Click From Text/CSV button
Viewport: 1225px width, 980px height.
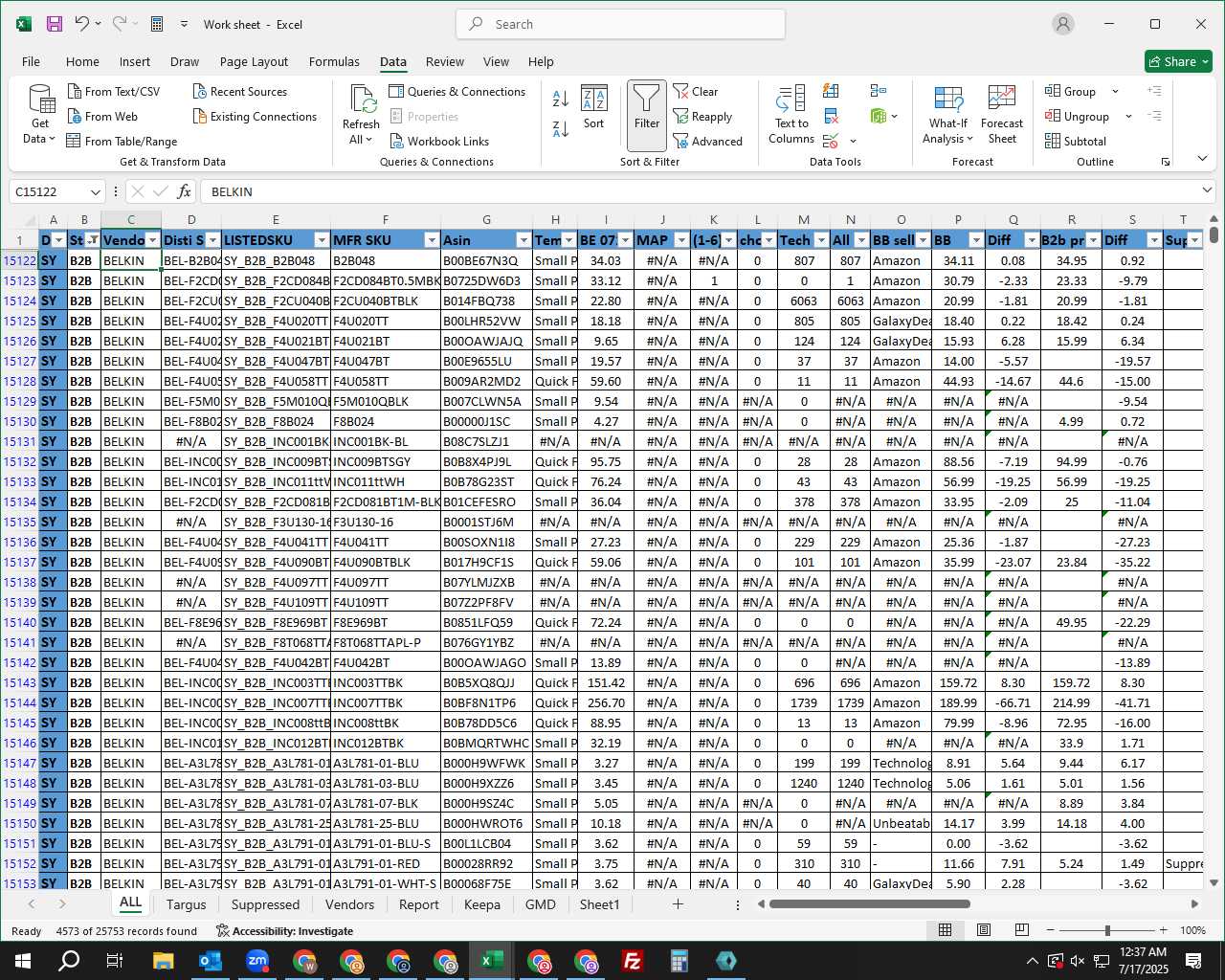click(x=114, y=91)
